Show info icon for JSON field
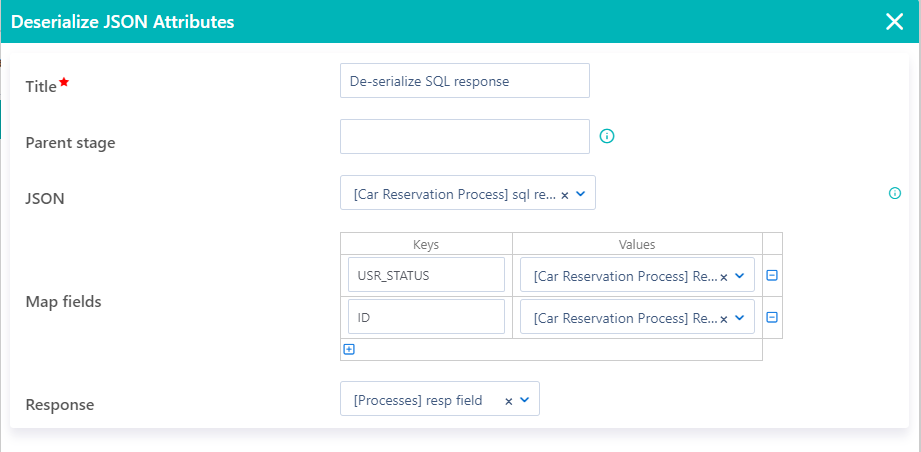This screenshot has width=921, height=452. click(895, 193)
